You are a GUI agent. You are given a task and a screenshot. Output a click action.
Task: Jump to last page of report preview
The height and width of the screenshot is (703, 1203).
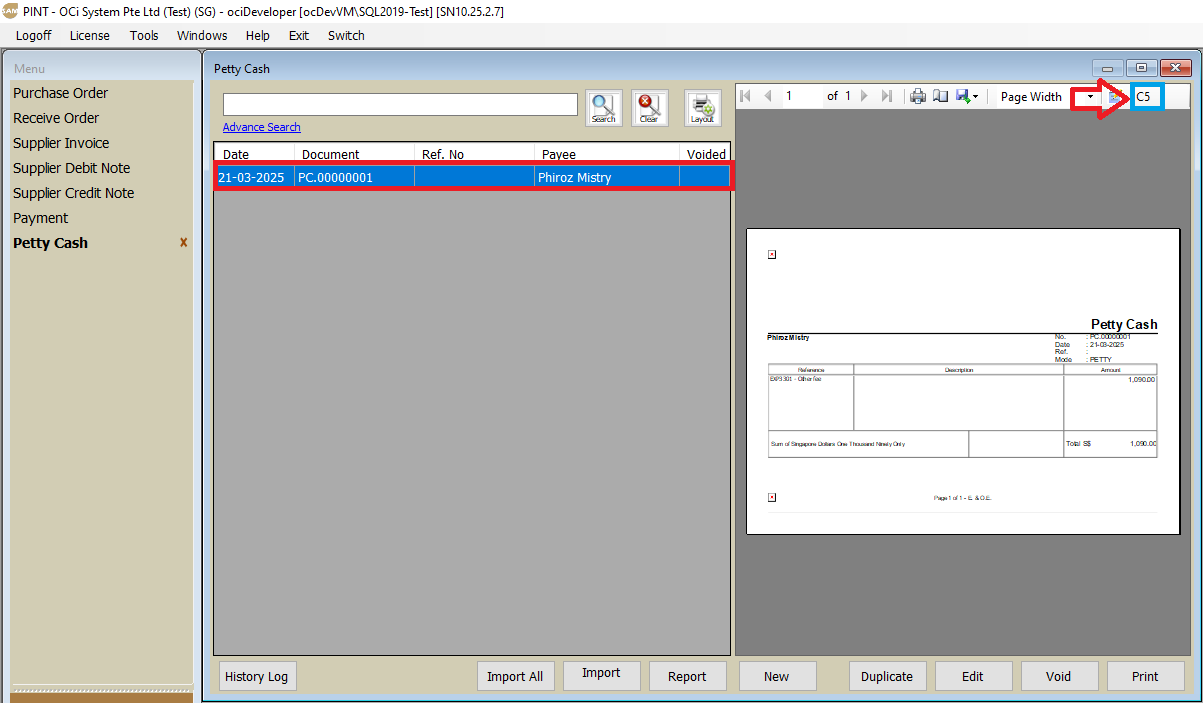[x=886, y=97]
